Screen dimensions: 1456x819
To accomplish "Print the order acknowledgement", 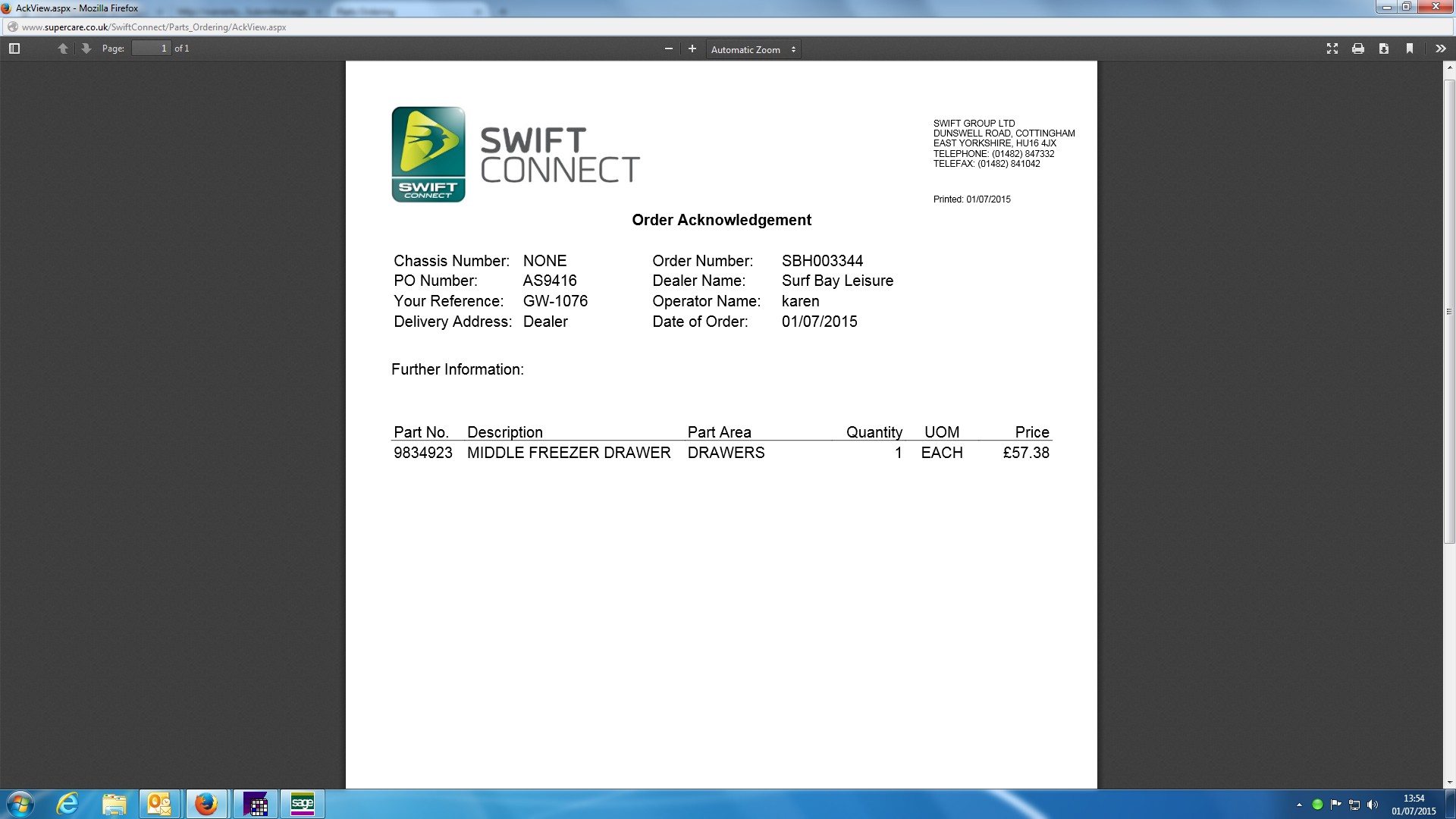I will coord(1357,49).
